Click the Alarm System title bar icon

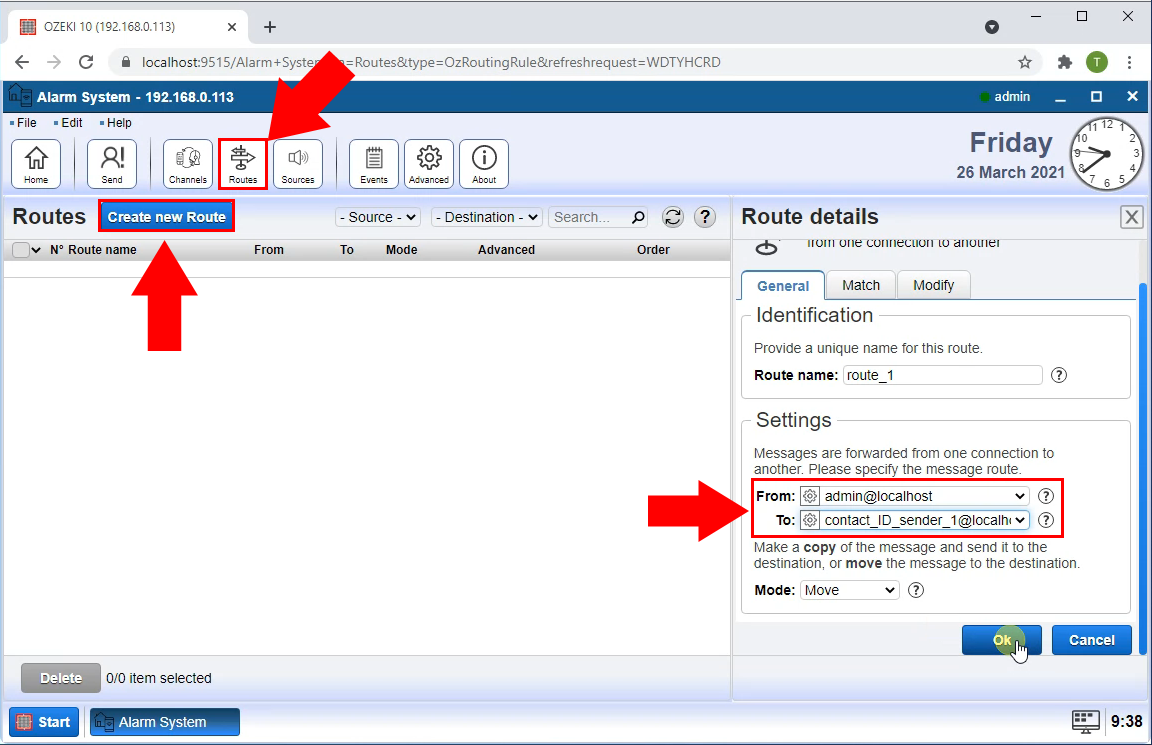click(20, 96)
